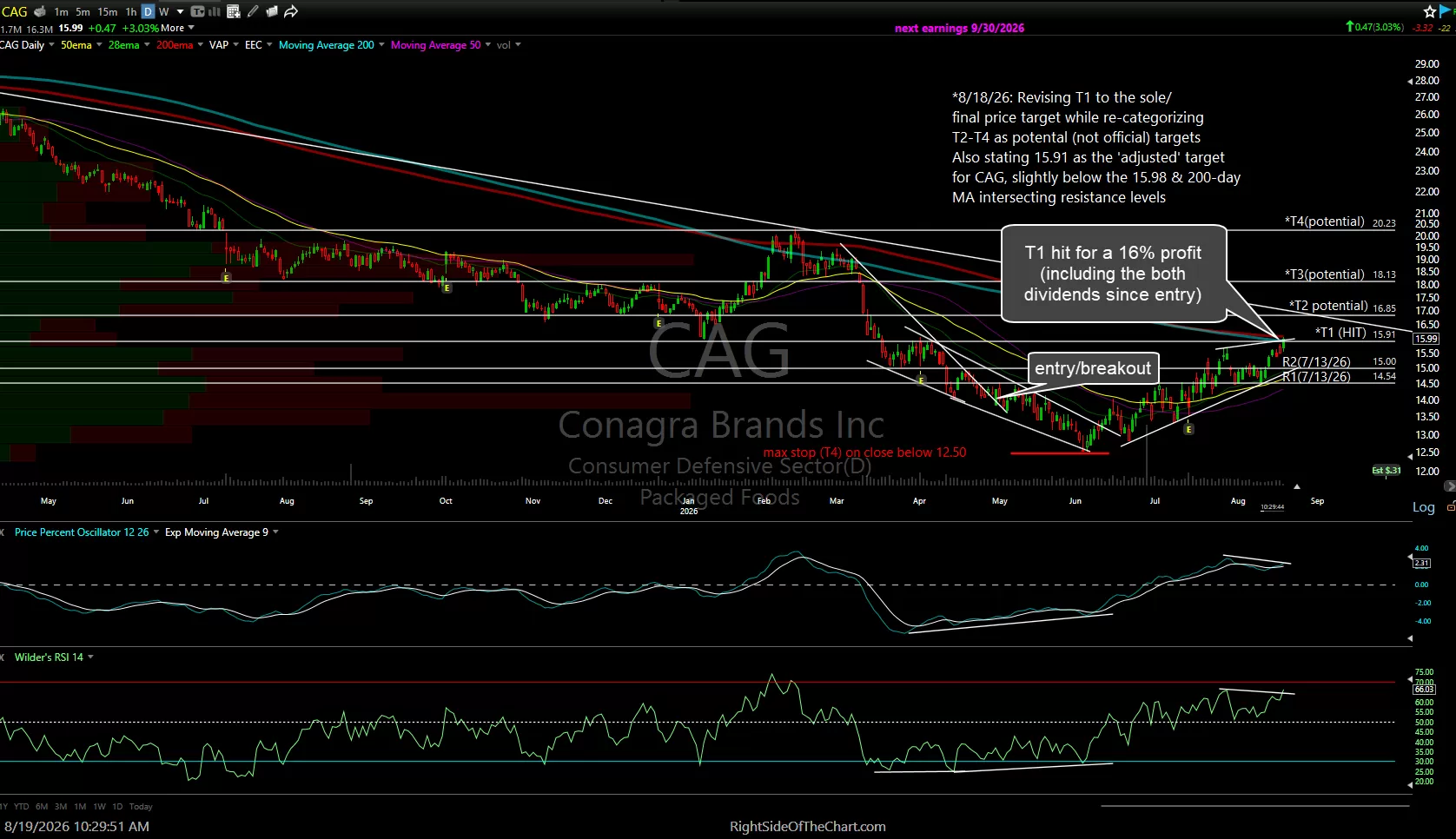Select the YTD range button
1456x839 pixels.
pos(22,807)
